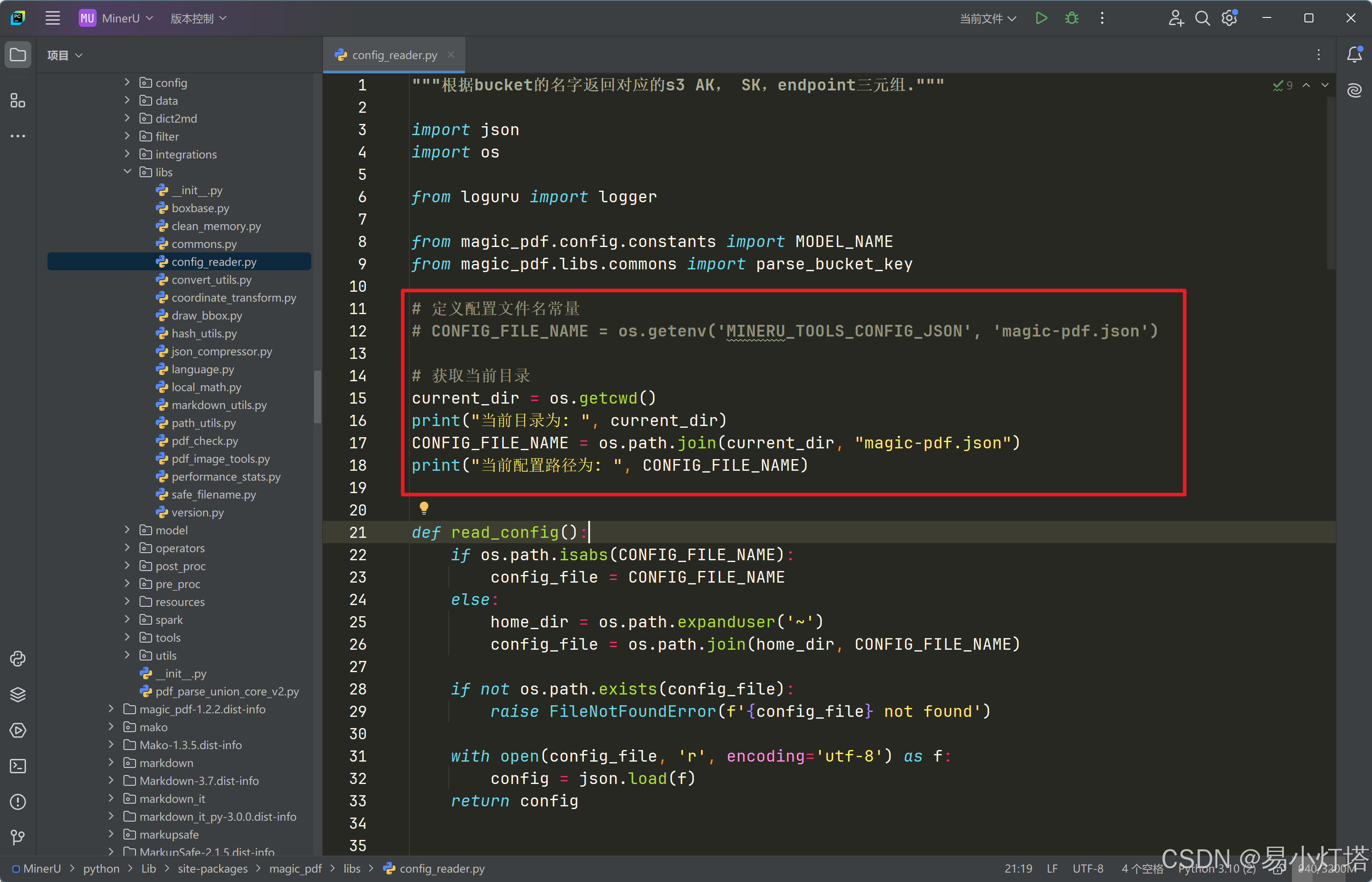The image size is (1372, 882).
Task: Open the Structure tool window icon
Action: pyautogui.click(x=18, y=101)
